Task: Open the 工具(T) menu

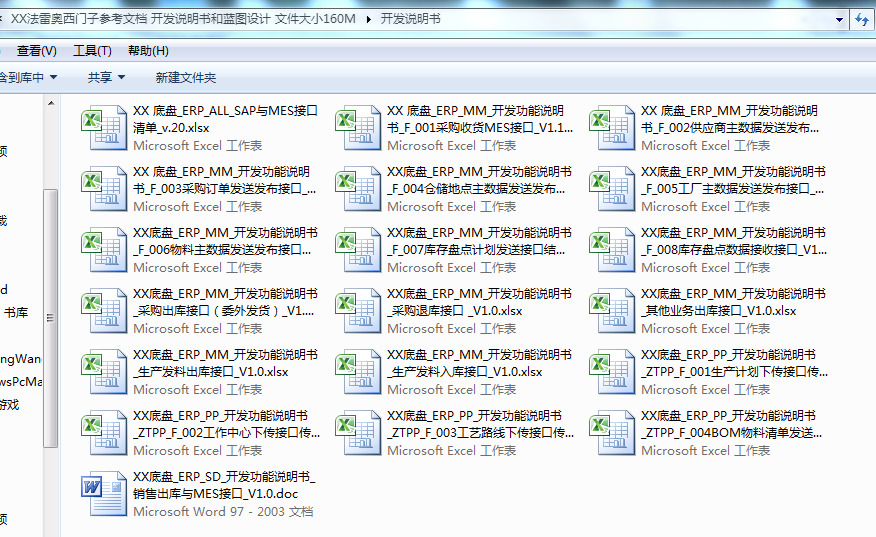Action: pyautogui.click(x=92, y=51)
